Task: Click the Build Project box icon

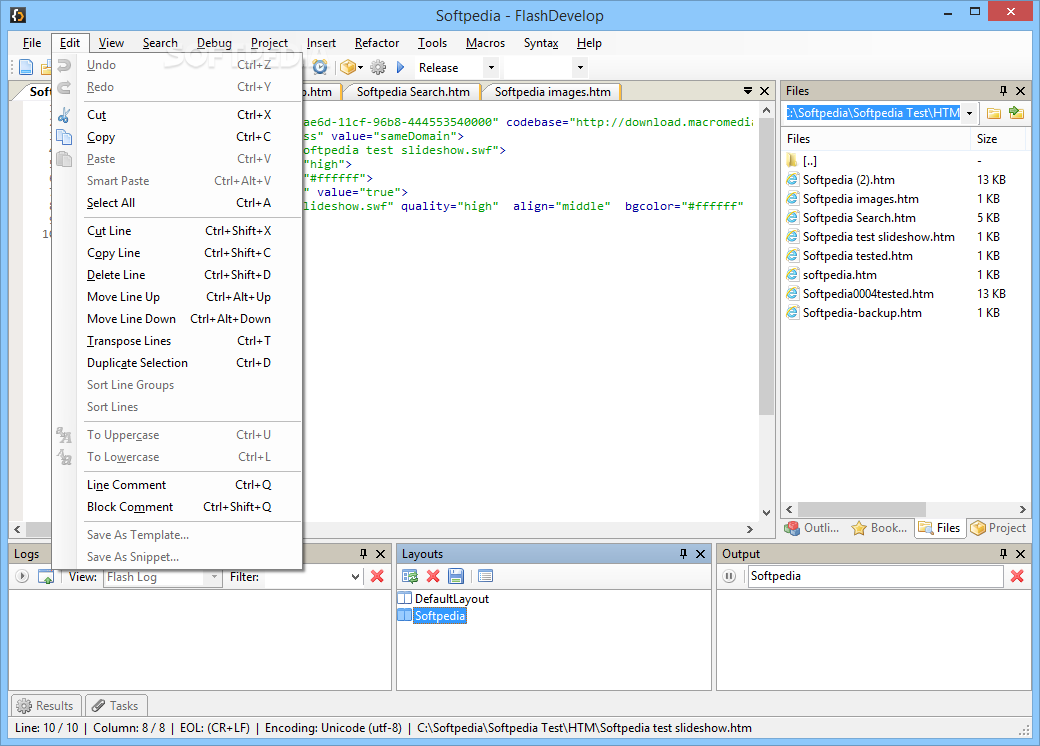Action: (347, 67)
